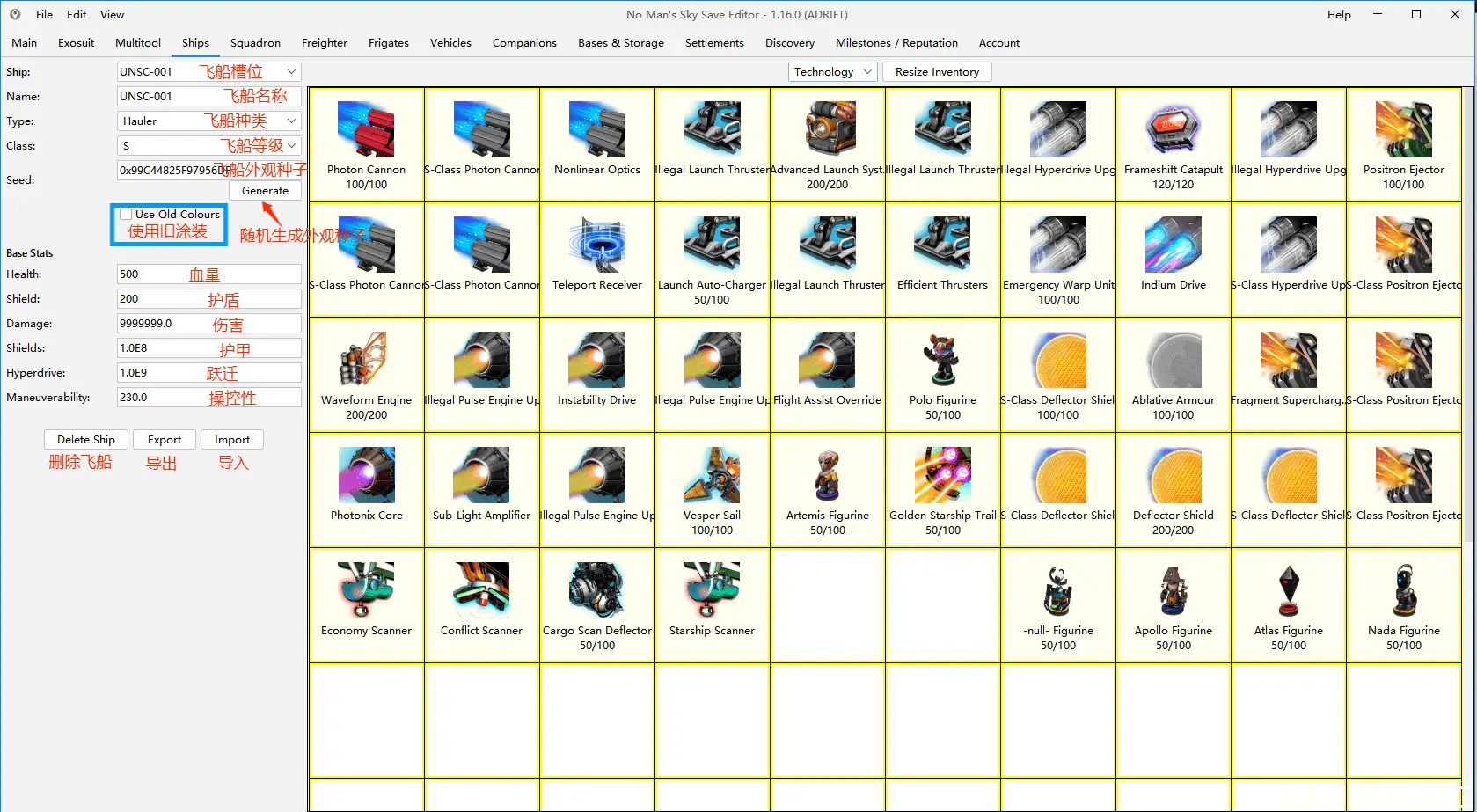Choose the Efficient Thrusters technology
This screenshot has width=1477, height=812.
click(x=943, y=260)
